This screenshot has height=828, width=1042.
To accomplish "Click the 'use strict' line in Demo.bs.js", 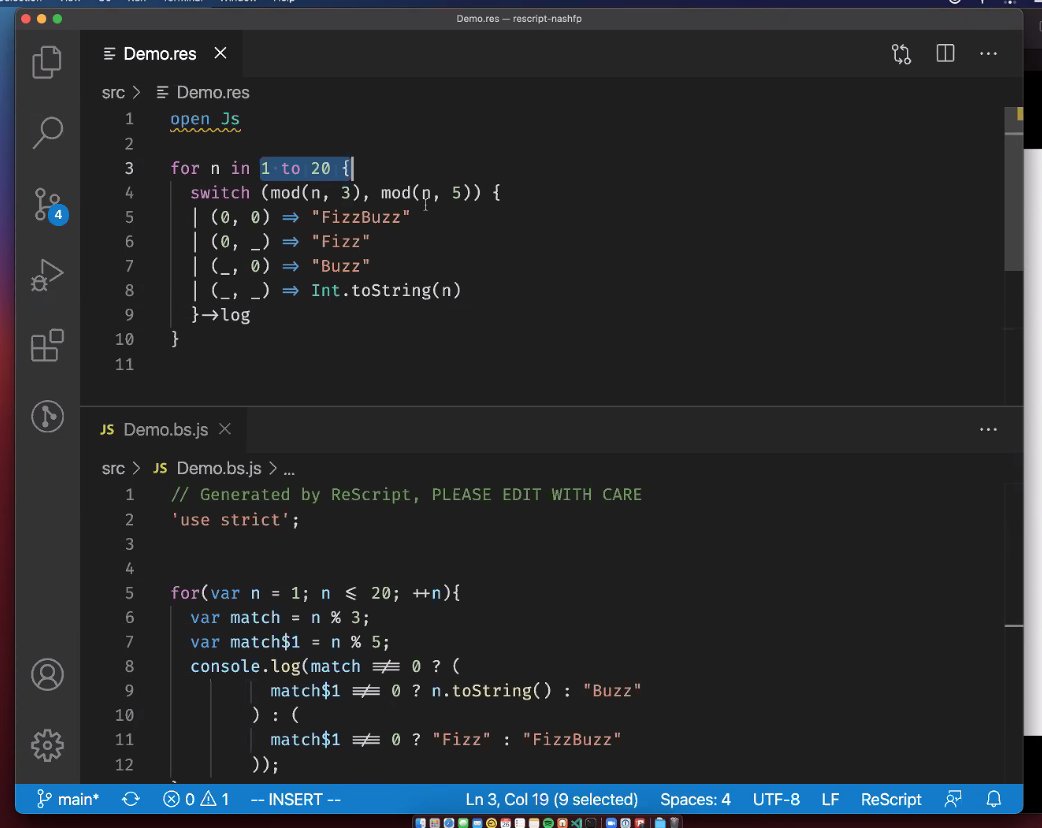I will 235,520.
